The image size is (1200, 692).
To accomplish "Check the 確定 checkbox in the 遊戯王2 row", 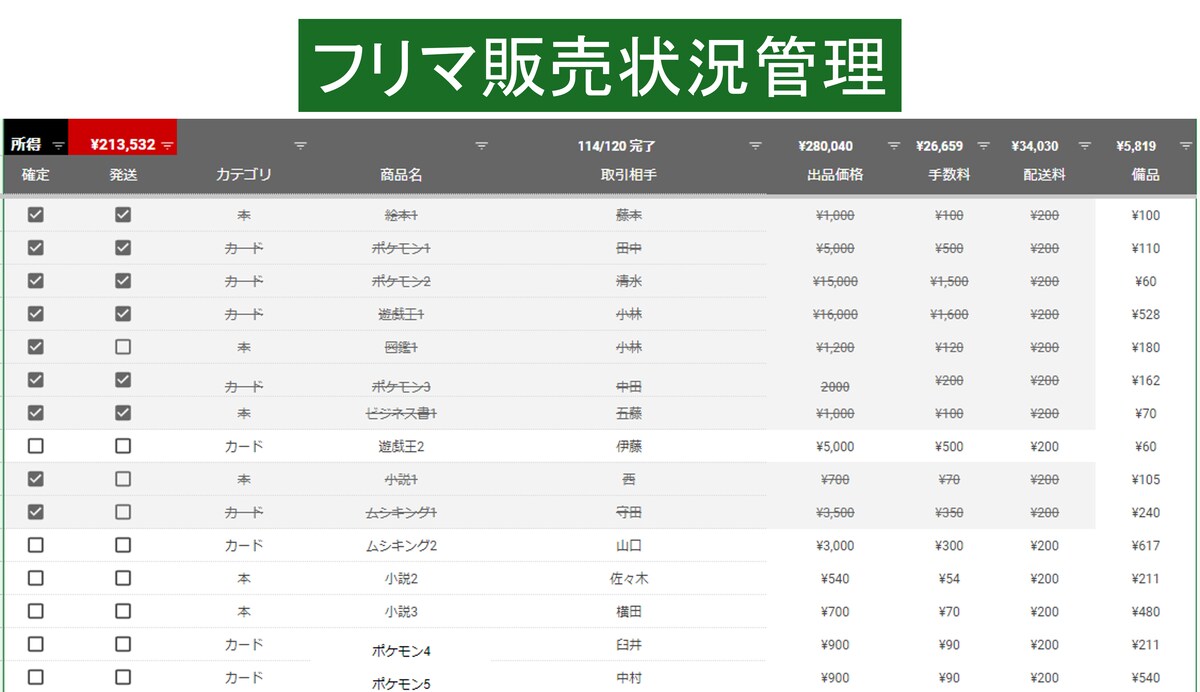I will [x=36, y=446].
